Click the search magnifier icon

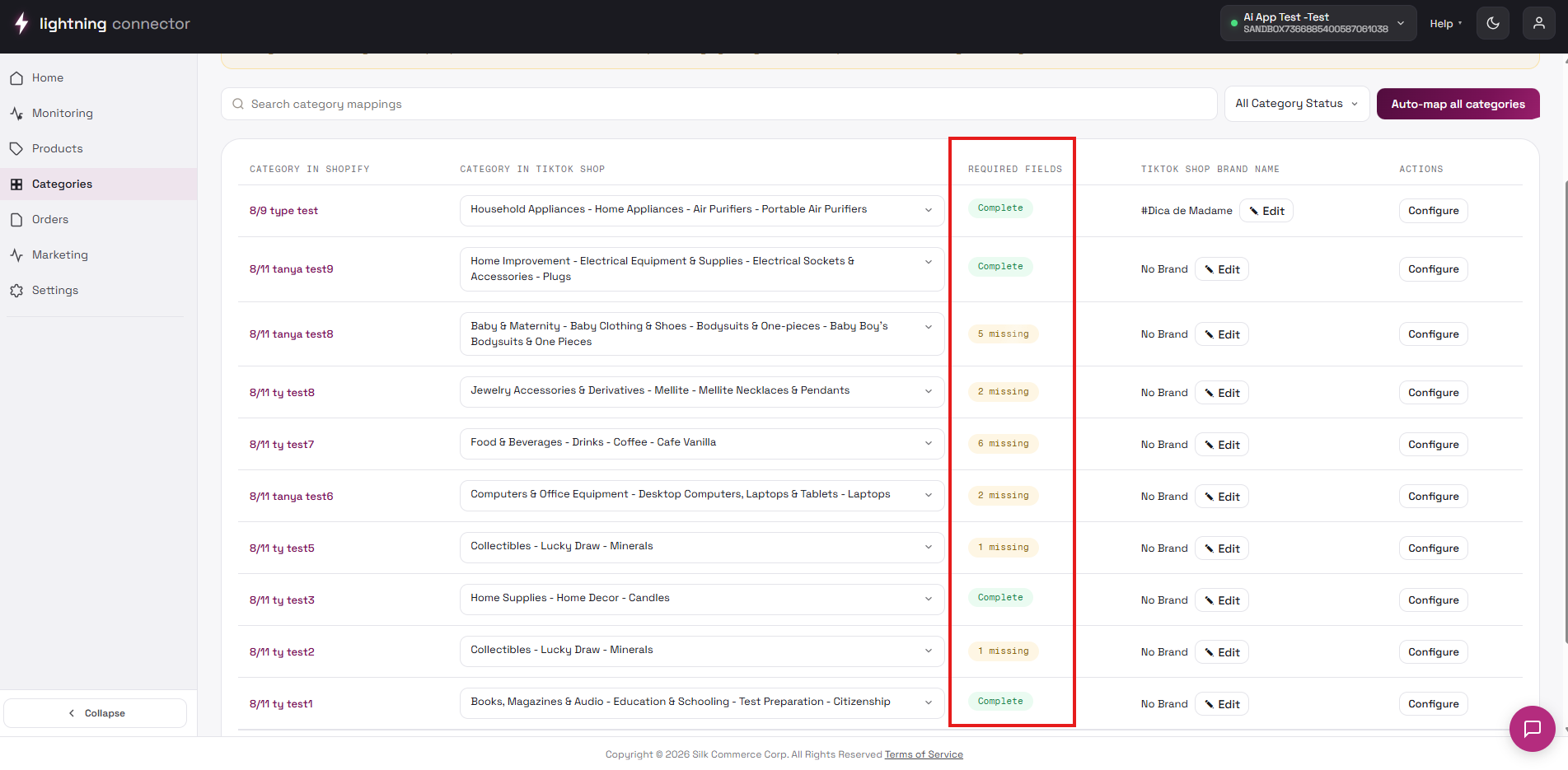[x=238, y=104]
